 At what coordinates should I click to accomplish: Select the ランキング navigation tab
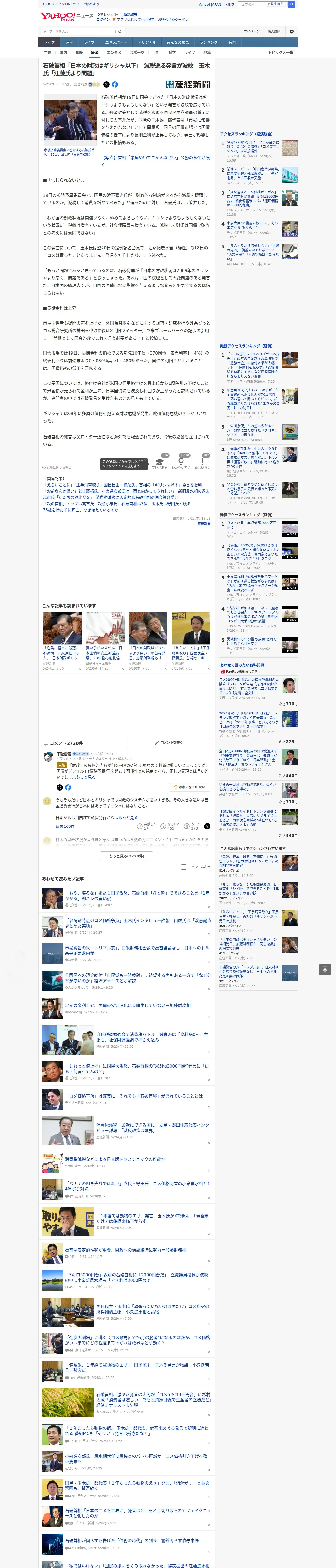coord(209,43)
